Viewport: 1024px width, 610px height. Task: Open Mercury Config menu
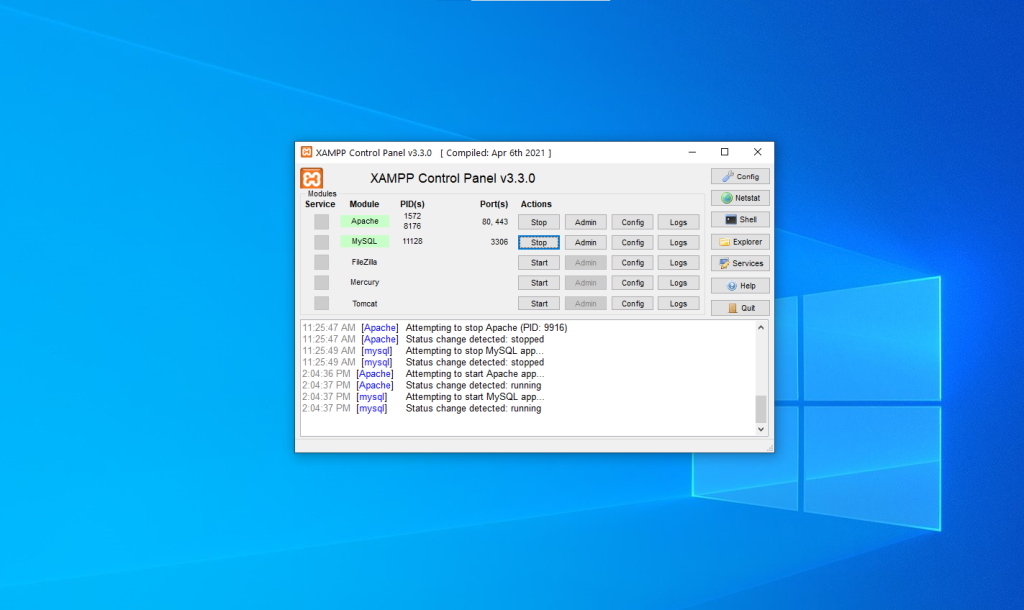(632, 283)
